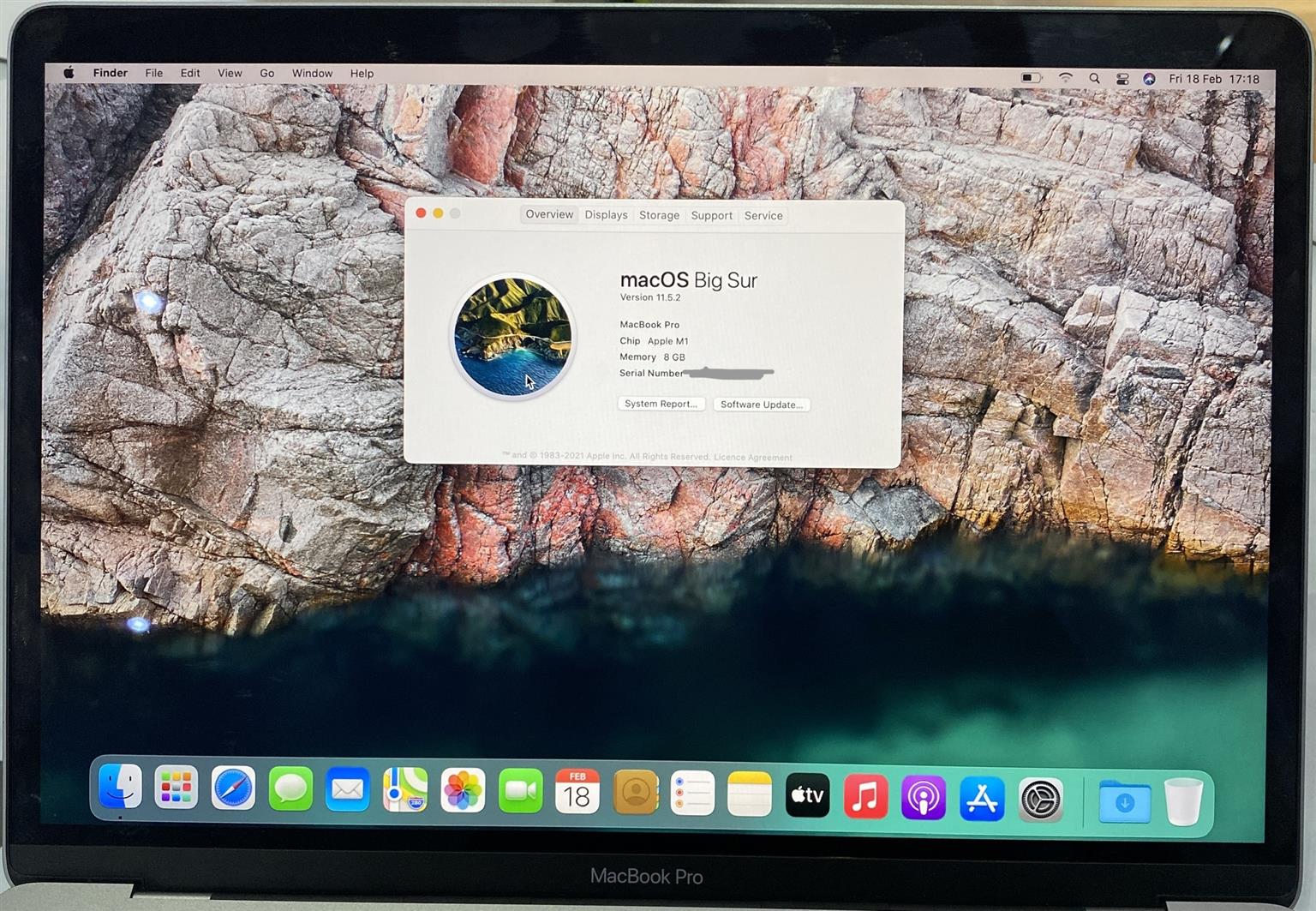The image size is (1316, 911).
Task: Switch to the Storage tab
Action: click(x=659, y=215)
